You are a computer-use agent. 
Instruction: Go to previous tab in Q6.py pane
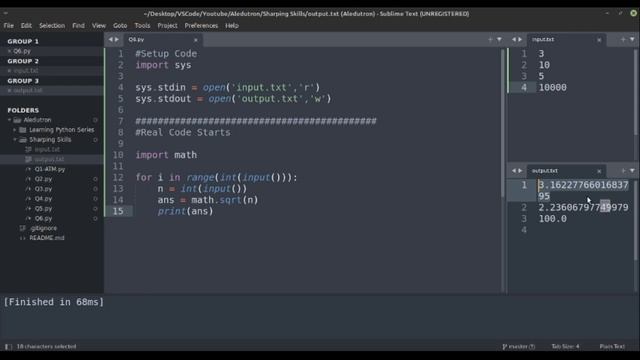coord(110,40)
